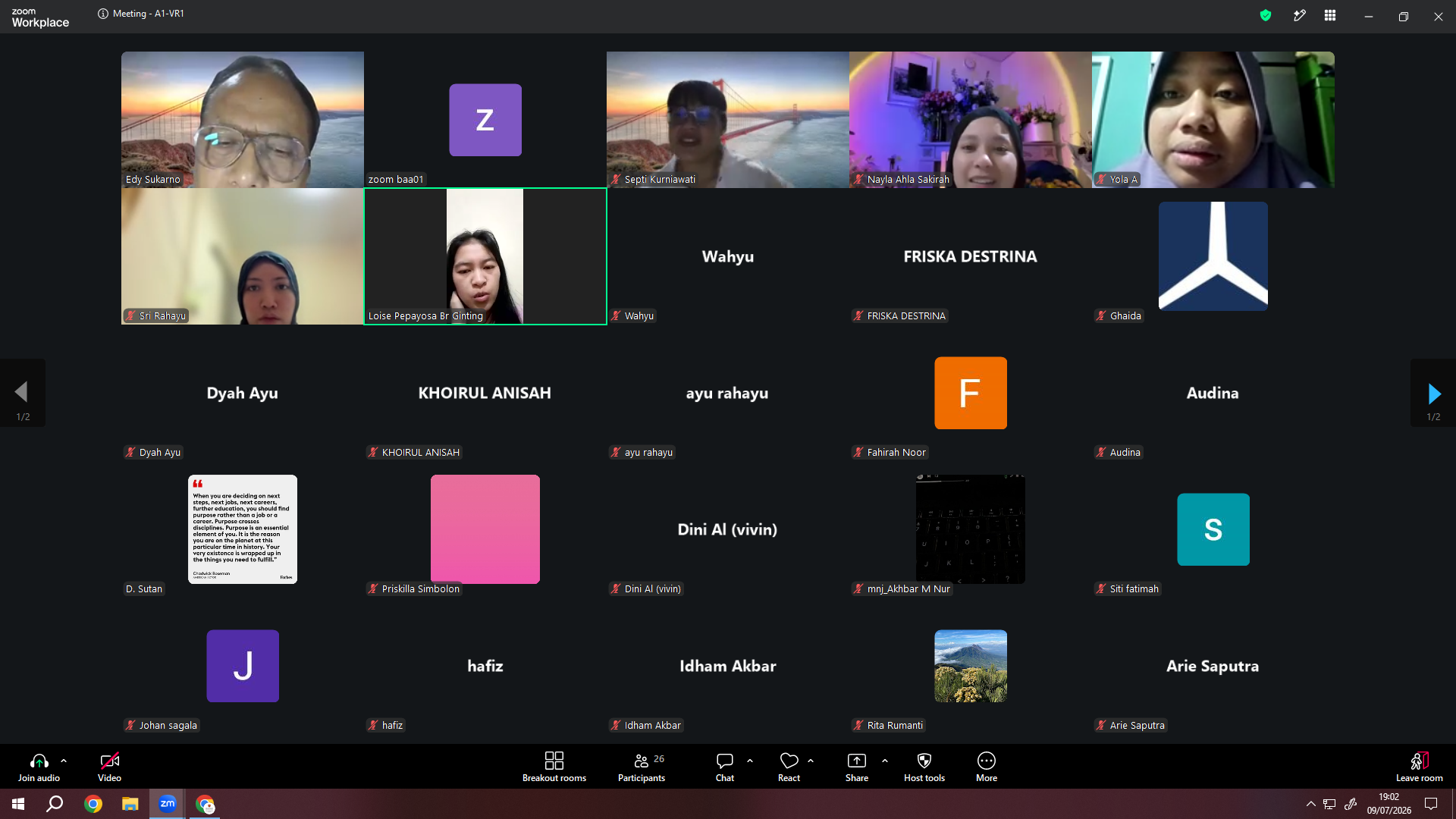
Task: Click Leave room button
Action: tap(1419, 766)
